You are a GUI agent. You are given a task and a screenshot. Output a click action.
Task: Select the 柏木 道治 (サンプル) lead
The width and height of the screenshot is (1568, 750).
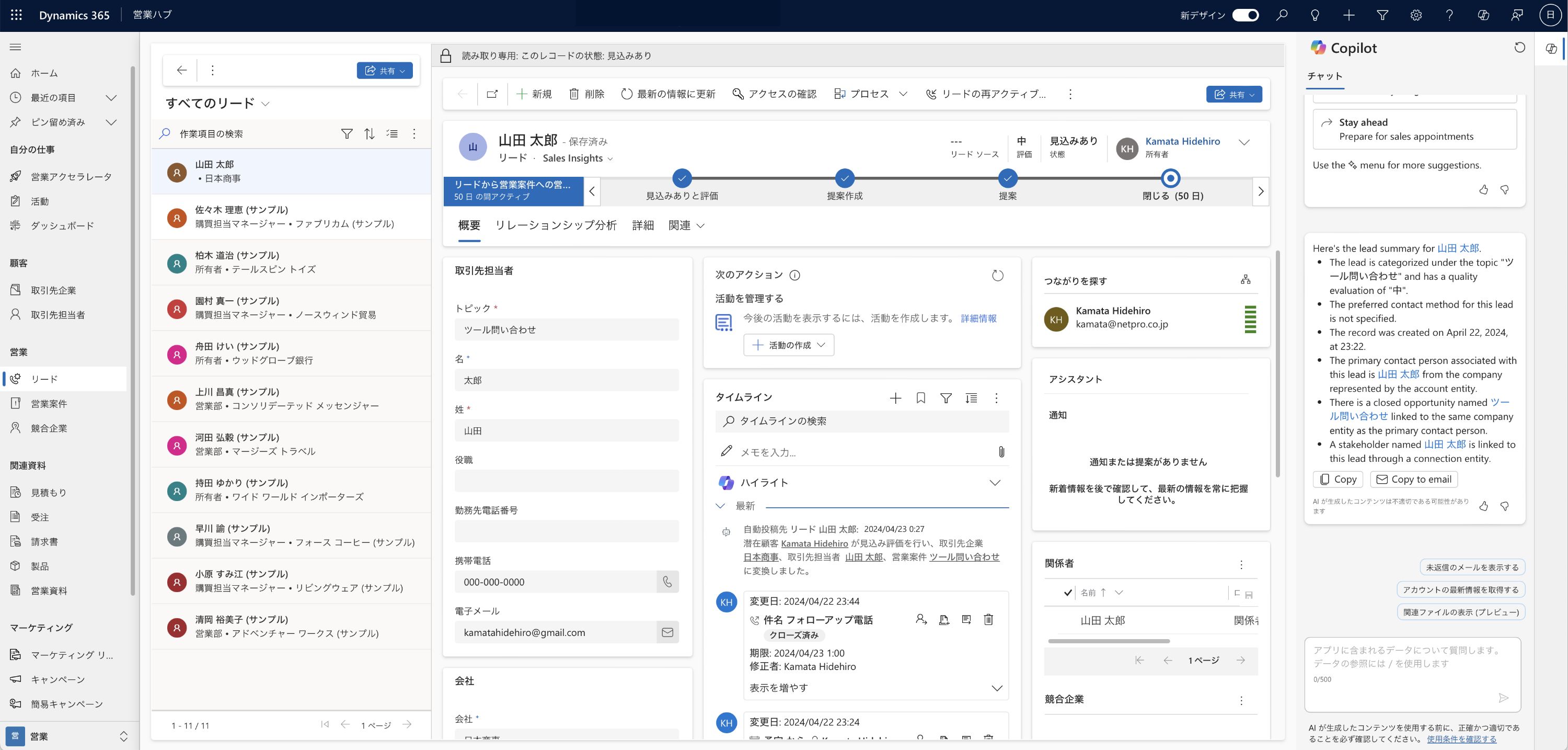(291, 262)
